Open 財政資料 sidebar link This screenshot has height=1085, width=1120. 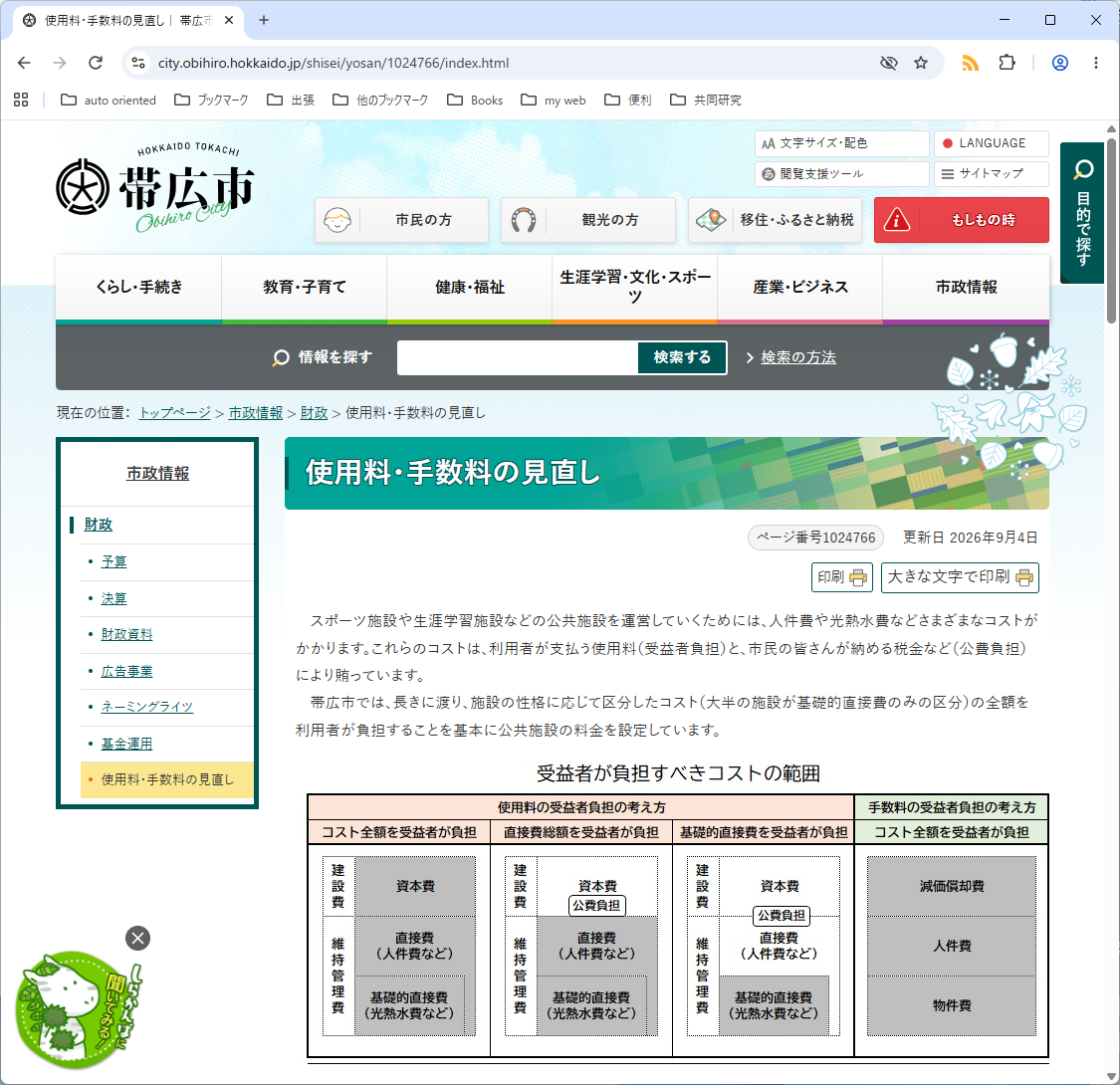126,634
